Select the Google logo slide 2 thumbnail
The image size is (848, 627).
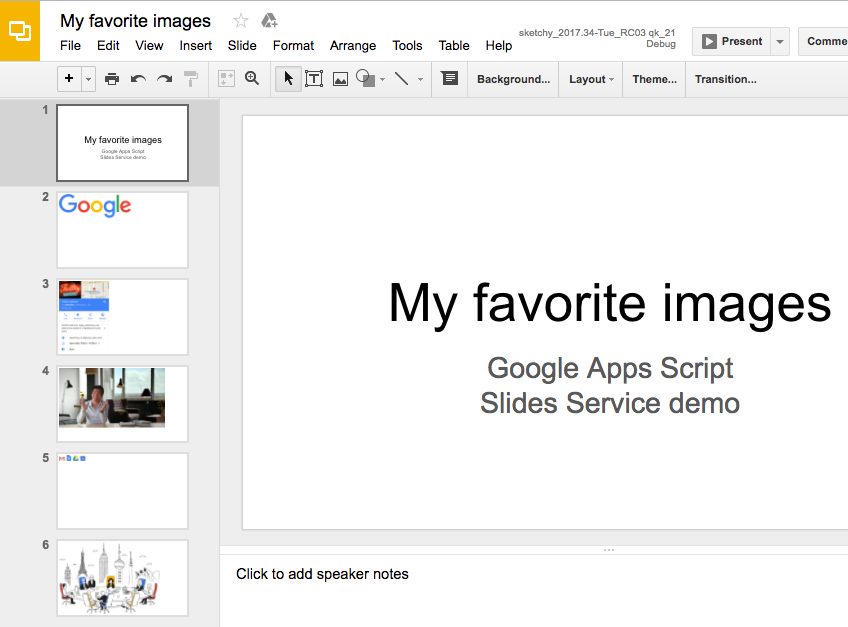tap(122, 230)
